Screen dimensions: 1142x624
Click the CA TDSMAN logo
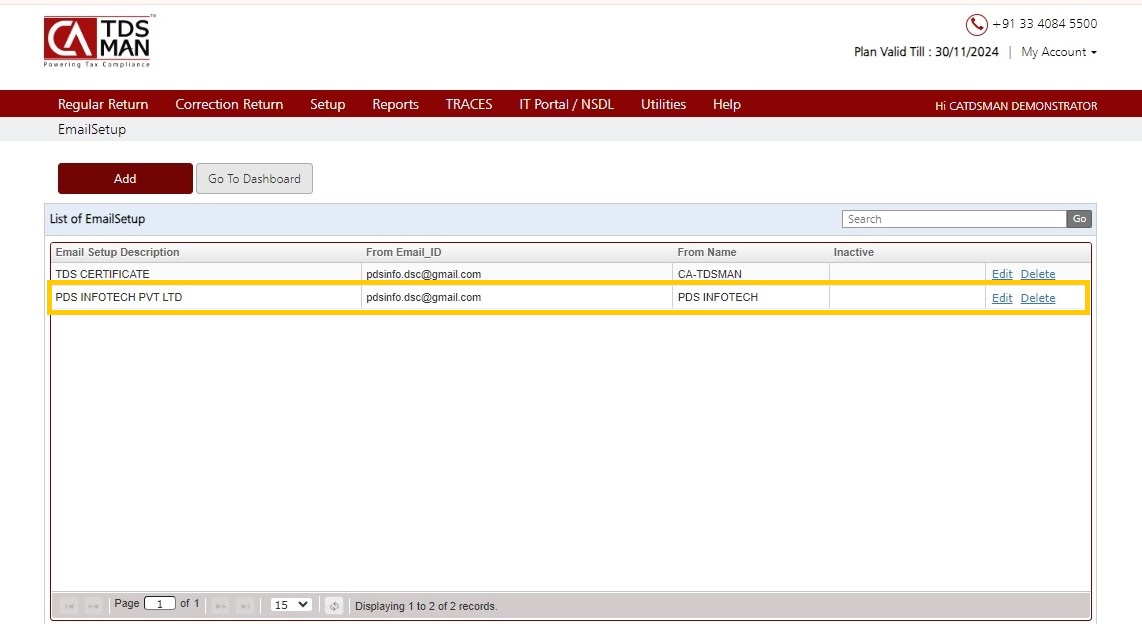[99, 42]
